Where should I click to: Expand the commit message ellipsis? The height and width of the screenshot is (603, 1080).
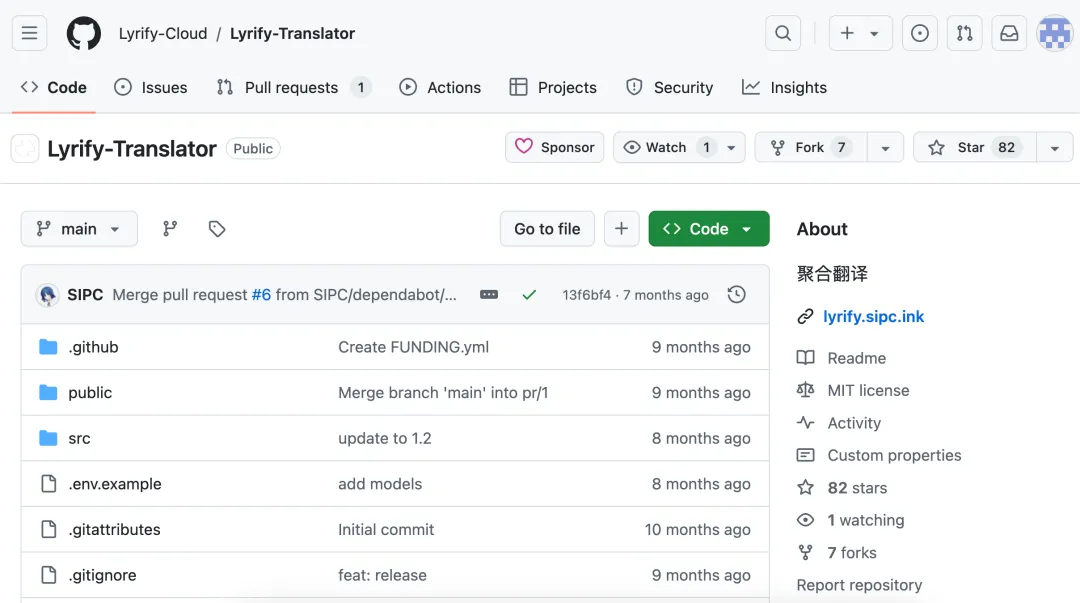tap(489, 295)
